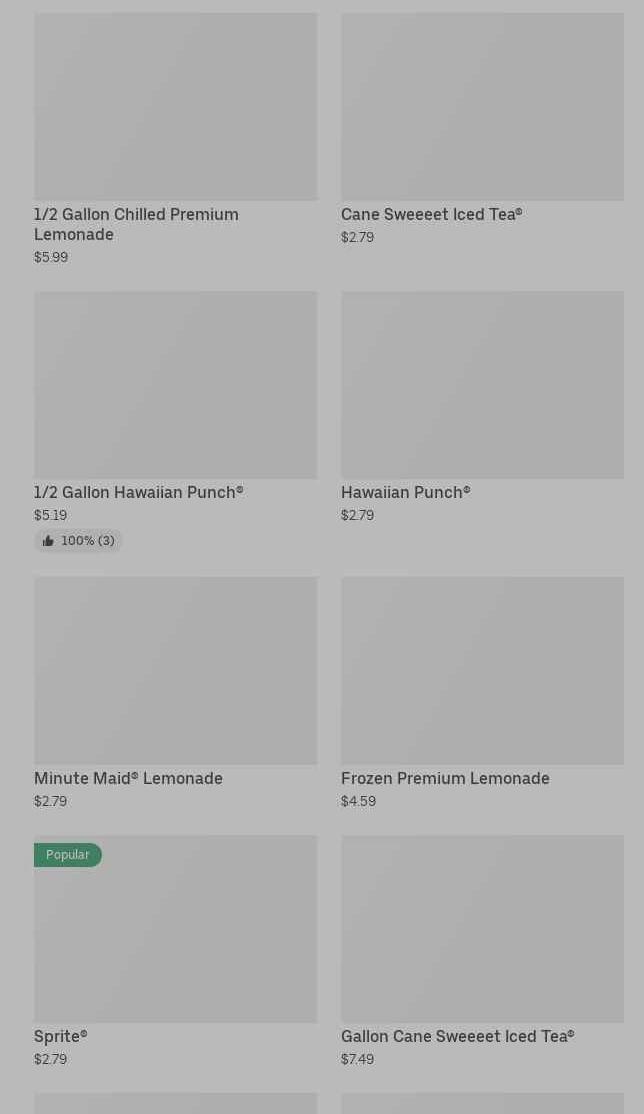The image size is (644, 1114).
Task: Select the Sprite item title
Action: coord(60,1037)
